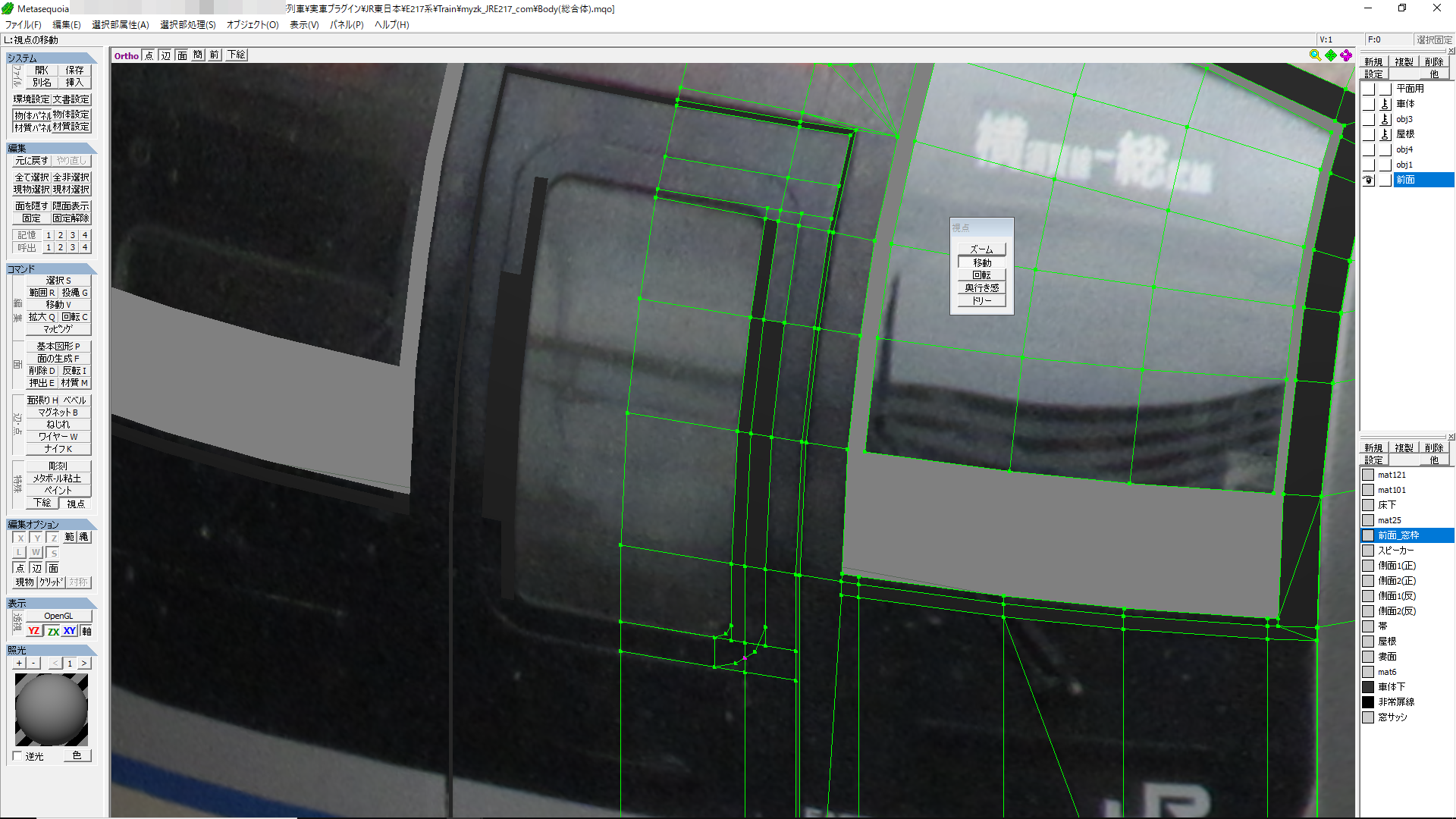Click the magenta rotate view icon
Image resolution: width=1456 pixels, height=819 pixels.
pos(1346,55)
